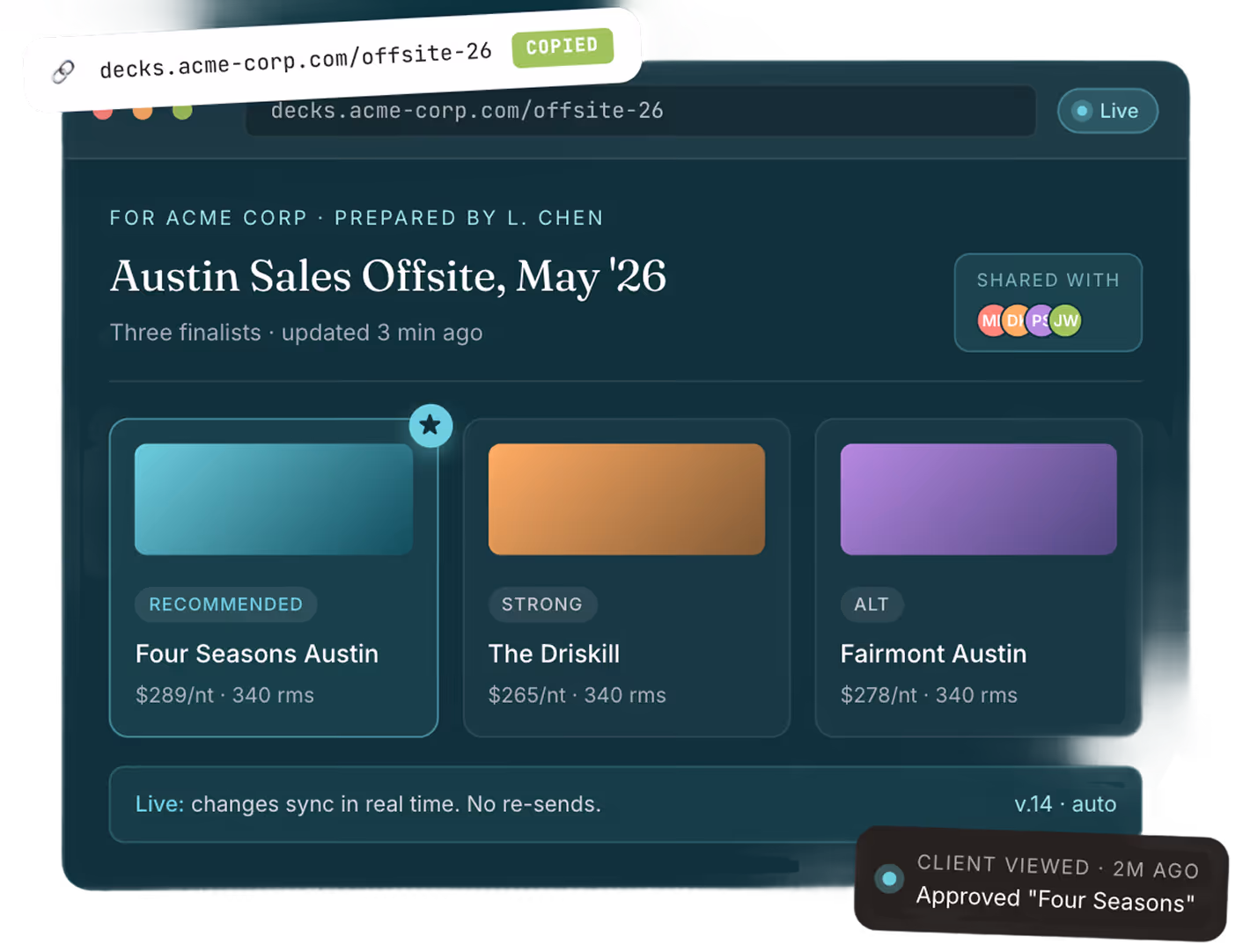The height and width of the screenshot is (952, 1243).
Task: Click the PS avatar in Shared With
Action: click(x=1038, y=321)
